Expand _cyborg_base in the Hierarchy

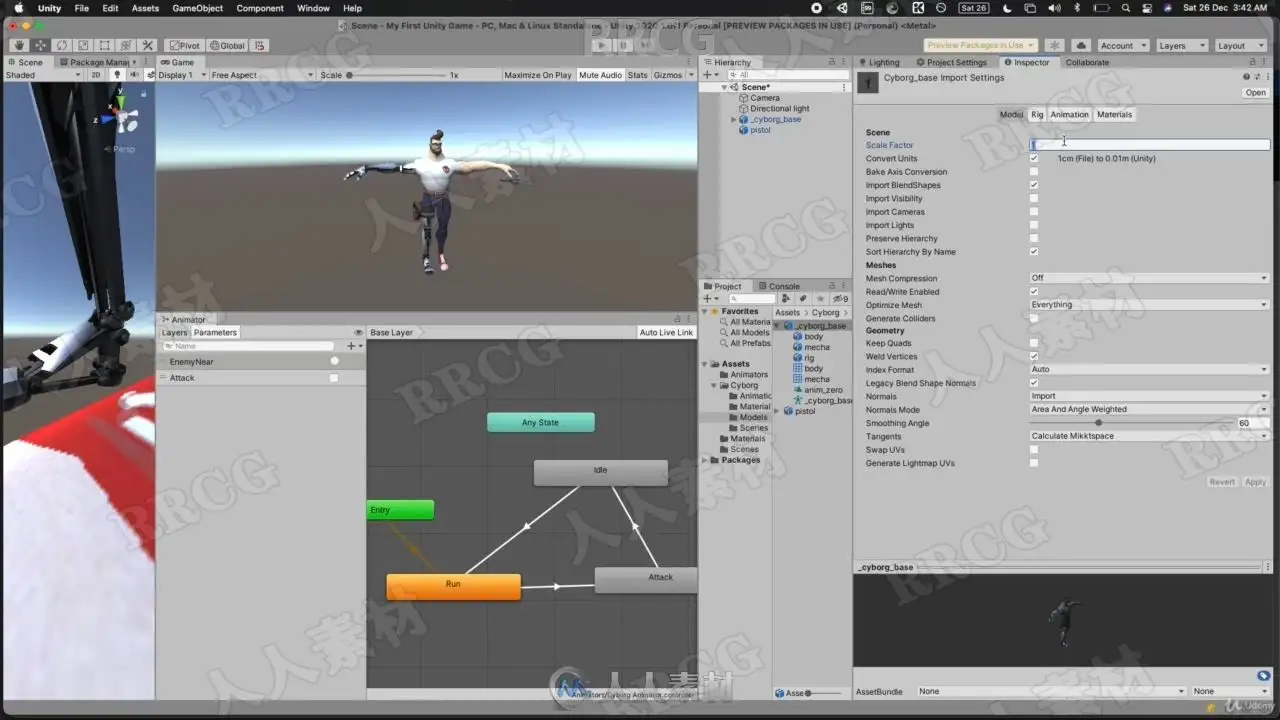[734, 119]
